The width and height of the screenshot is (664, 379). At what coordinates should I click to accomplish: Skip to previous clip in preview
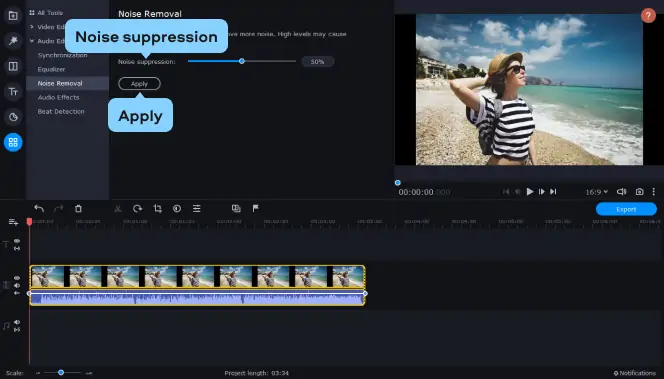point(506,192)
